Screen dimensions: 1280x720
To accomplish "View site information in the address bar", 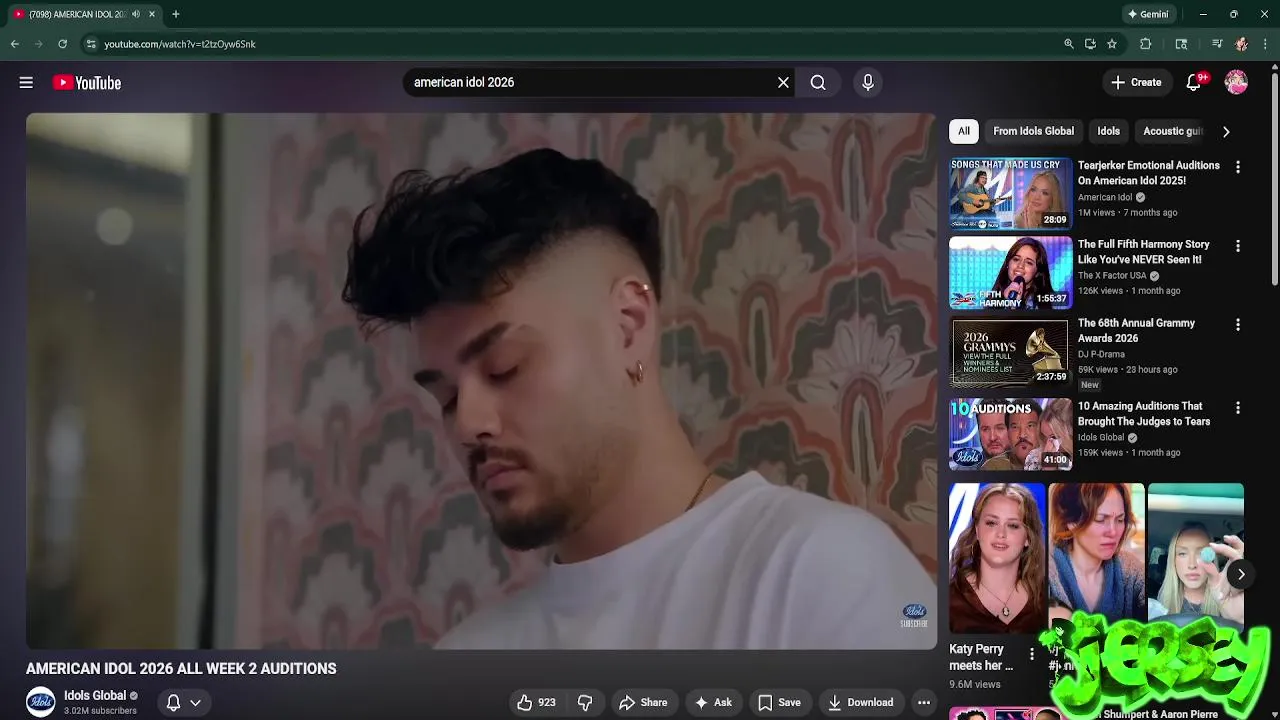I will pyautogui.click(x=91, y=44).
